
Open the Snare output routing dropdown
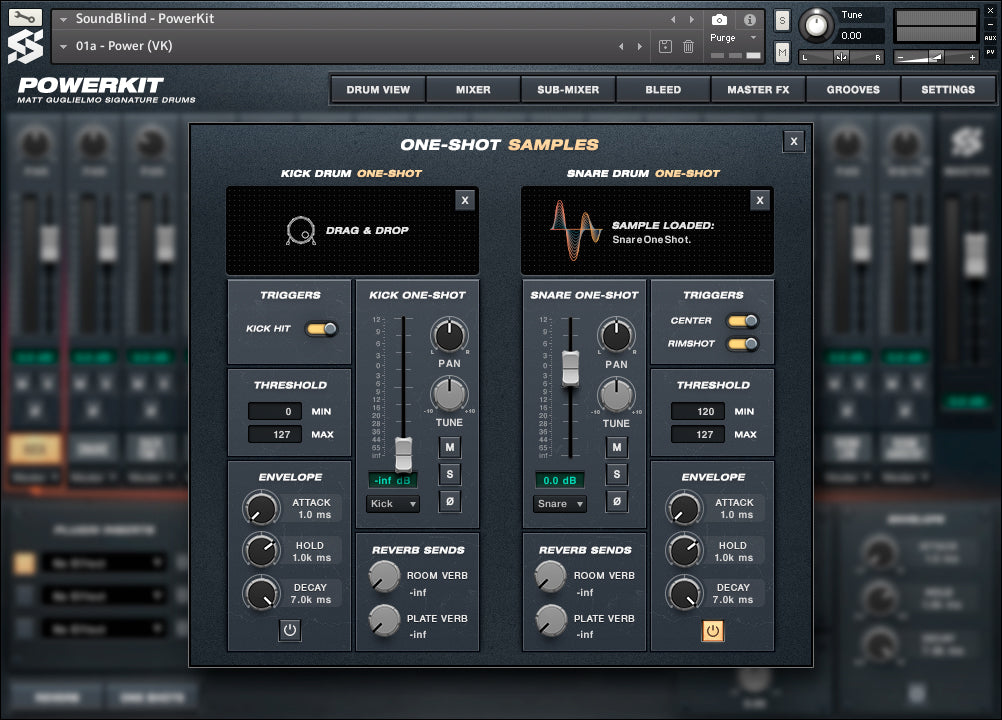(560, 503)
